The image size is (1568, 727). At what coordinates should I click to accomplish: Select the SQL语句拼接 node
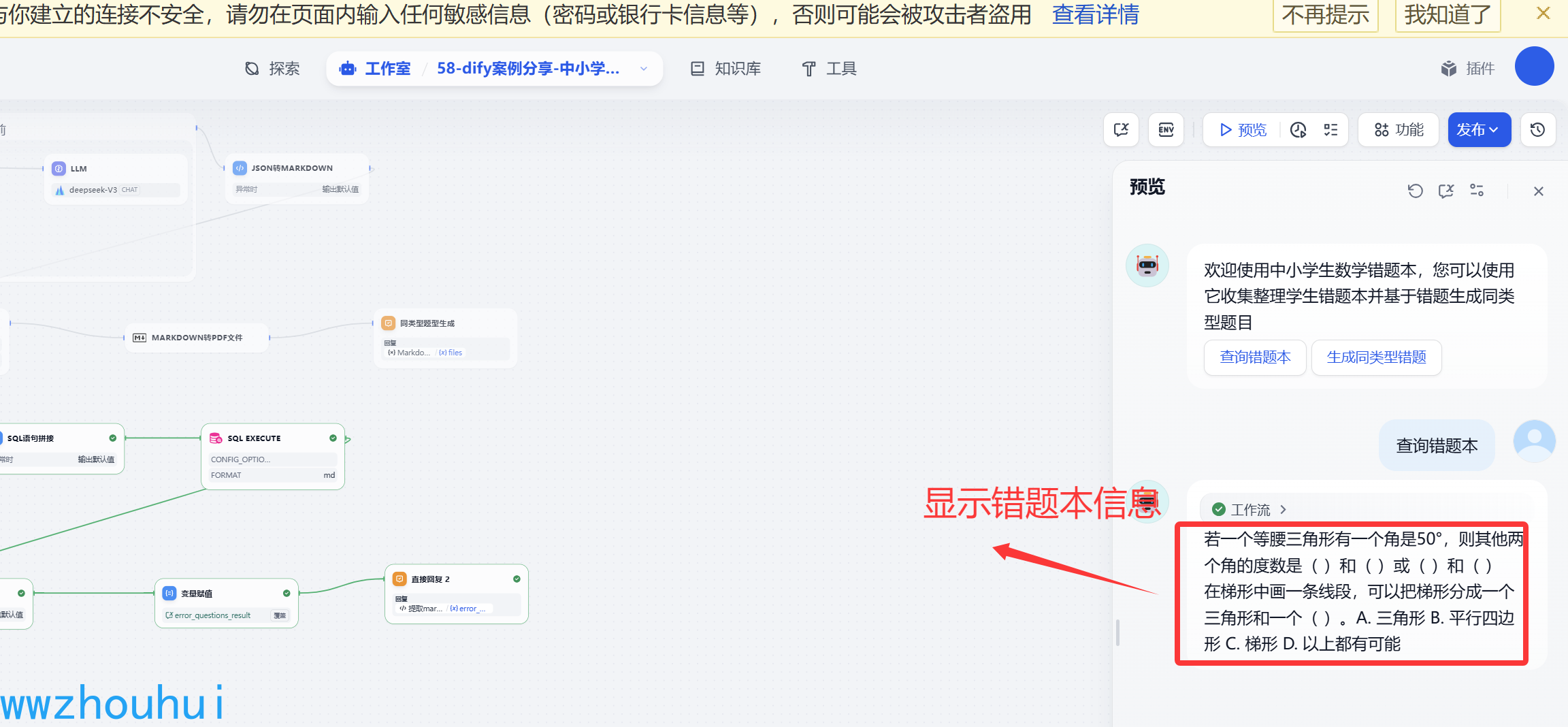click(x=61, y=449)
